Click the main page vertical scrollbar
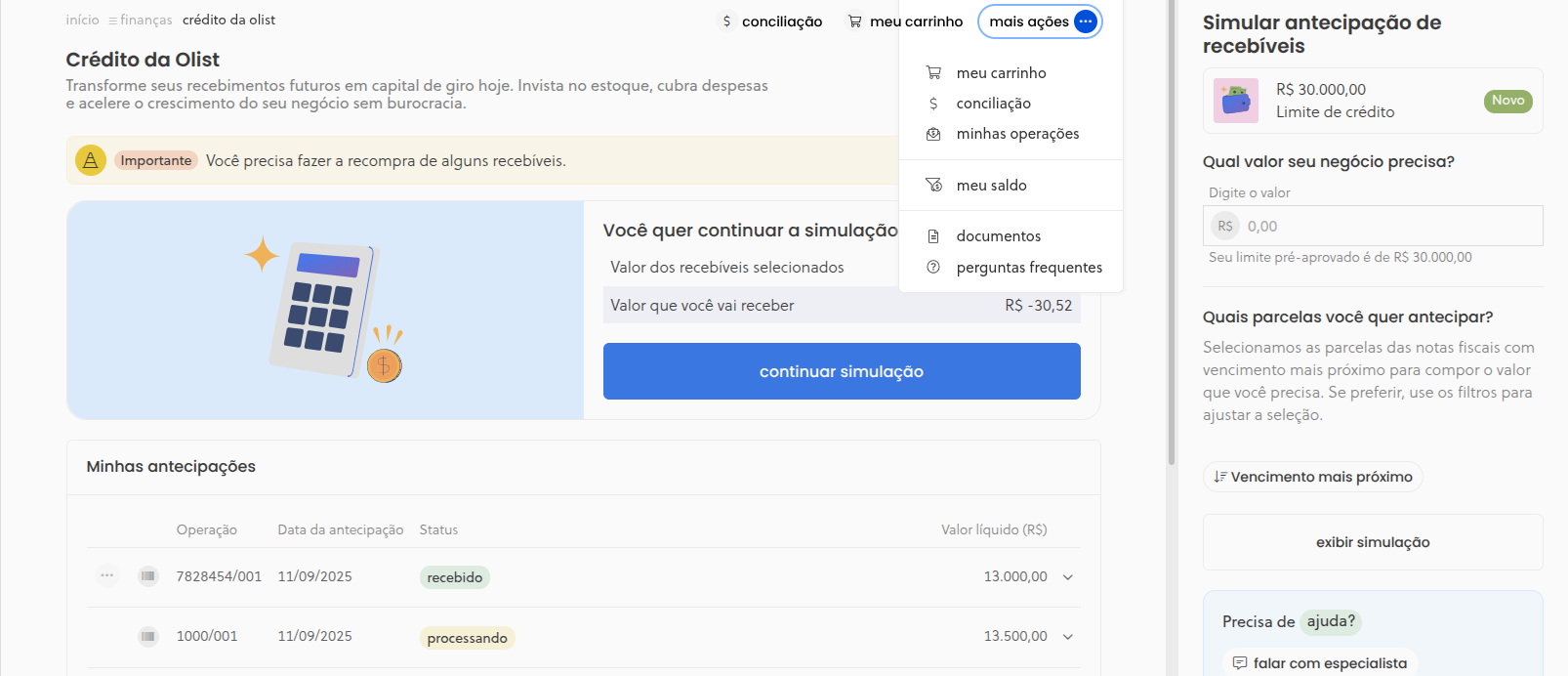 (1172, 232)
